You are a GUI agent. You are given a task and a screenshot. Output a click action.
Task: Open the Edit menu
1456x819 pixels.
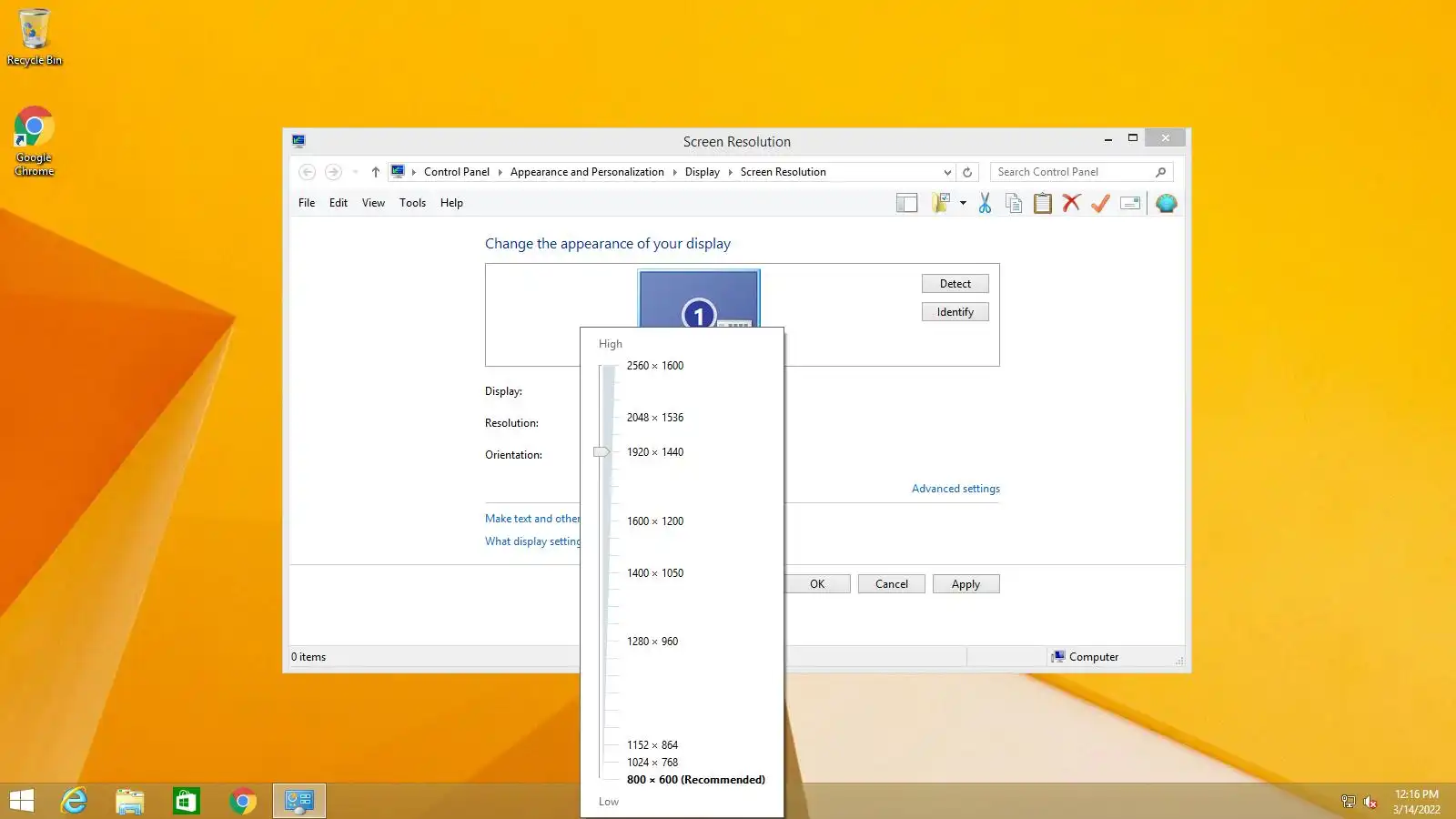tap(339, 203)
